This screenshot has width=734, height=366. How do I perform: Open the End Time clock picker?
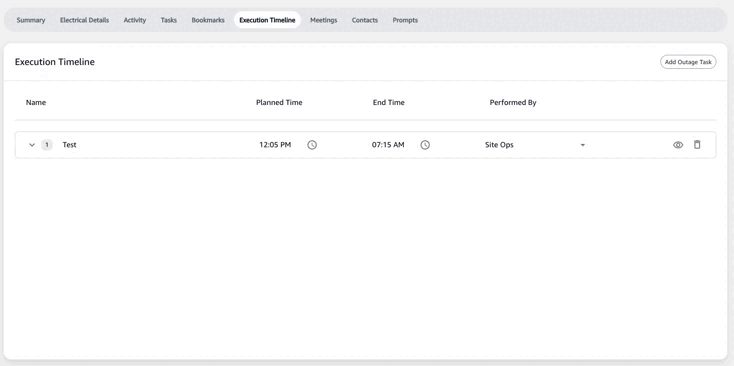tap(425, 145)
